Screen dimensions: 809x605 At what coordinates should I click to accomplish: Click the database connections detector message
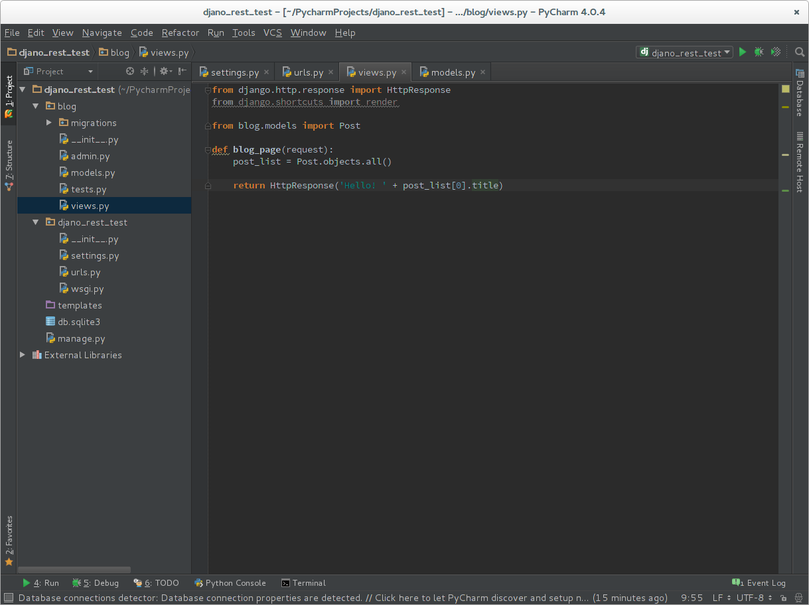(x=343, y=598)
